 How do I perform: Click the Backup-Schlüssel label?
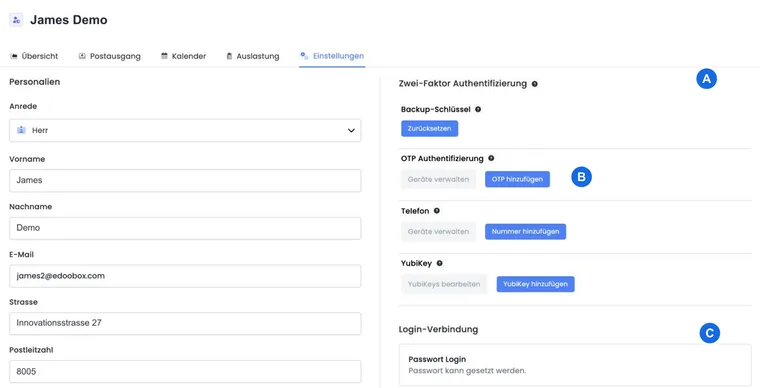click(x=436, y=109)
